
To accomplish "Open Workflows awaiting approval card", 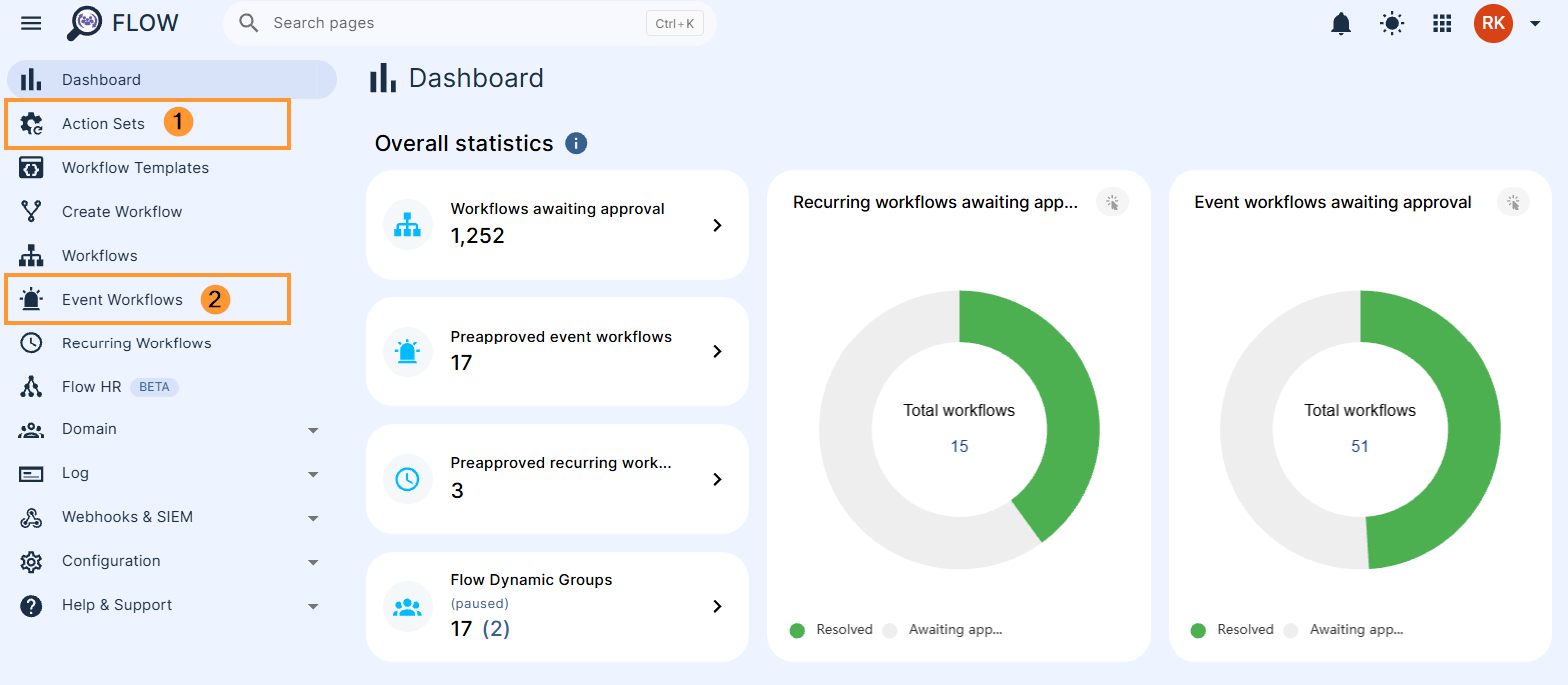I will coord(557,225).
